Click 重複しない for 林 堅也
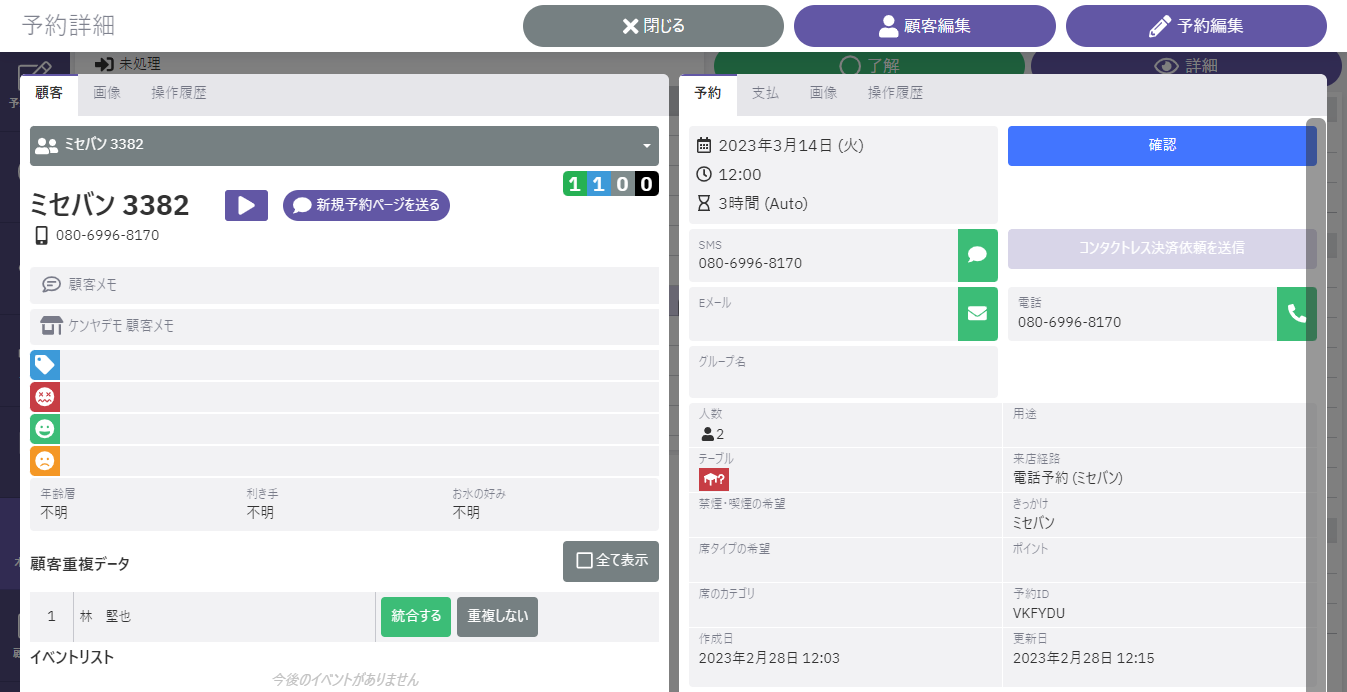Screen dimensions: 1347x692 [x=497, y=617]
